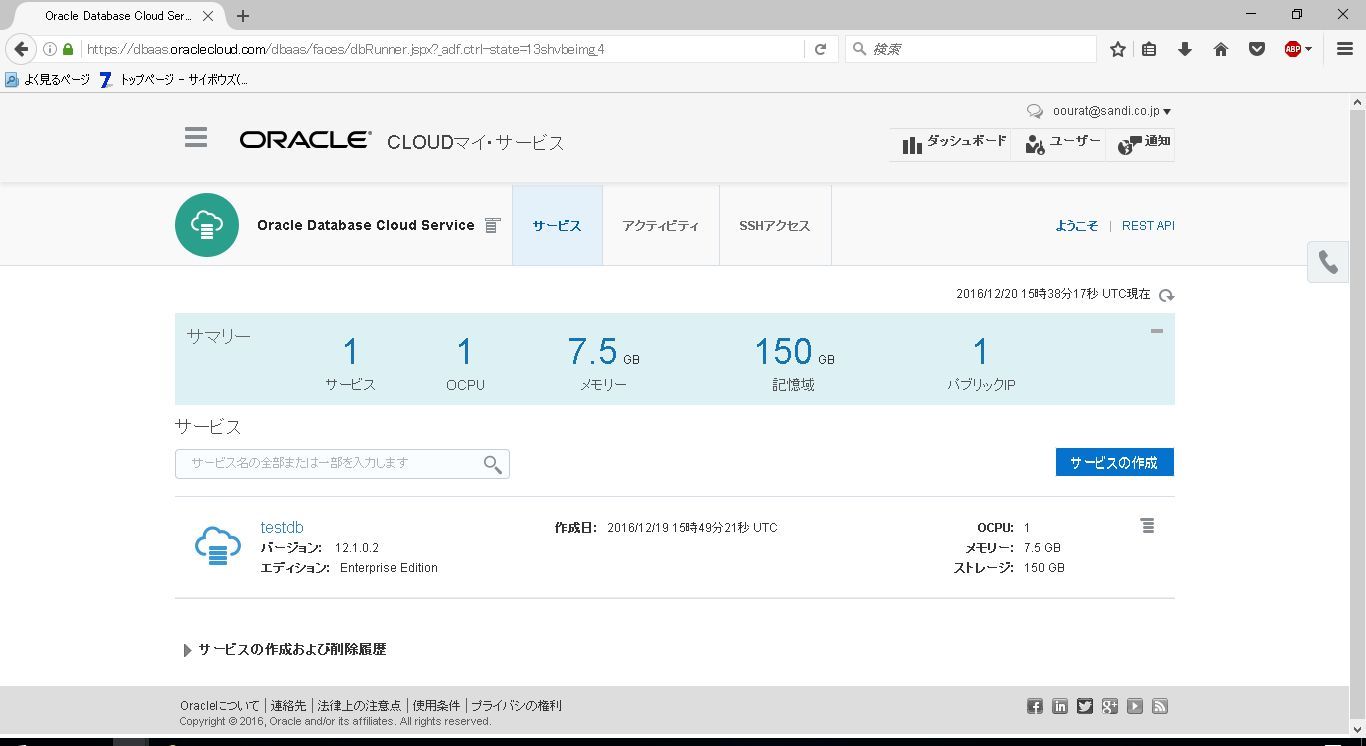The image size is (1366, 746).
Task: Click the browser search box (検索)
Action: 971,49
